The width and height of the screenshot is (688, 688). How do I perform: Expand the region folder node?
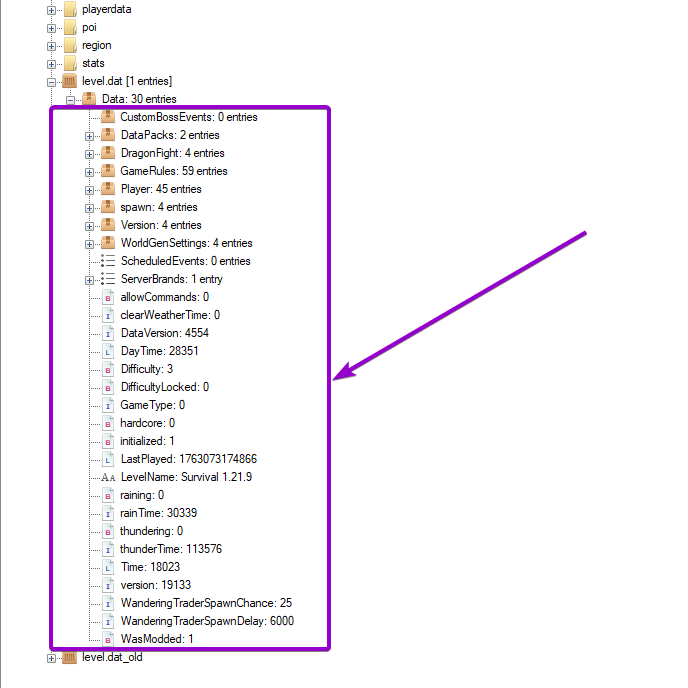pyautogui.click(x=51, y=46)
